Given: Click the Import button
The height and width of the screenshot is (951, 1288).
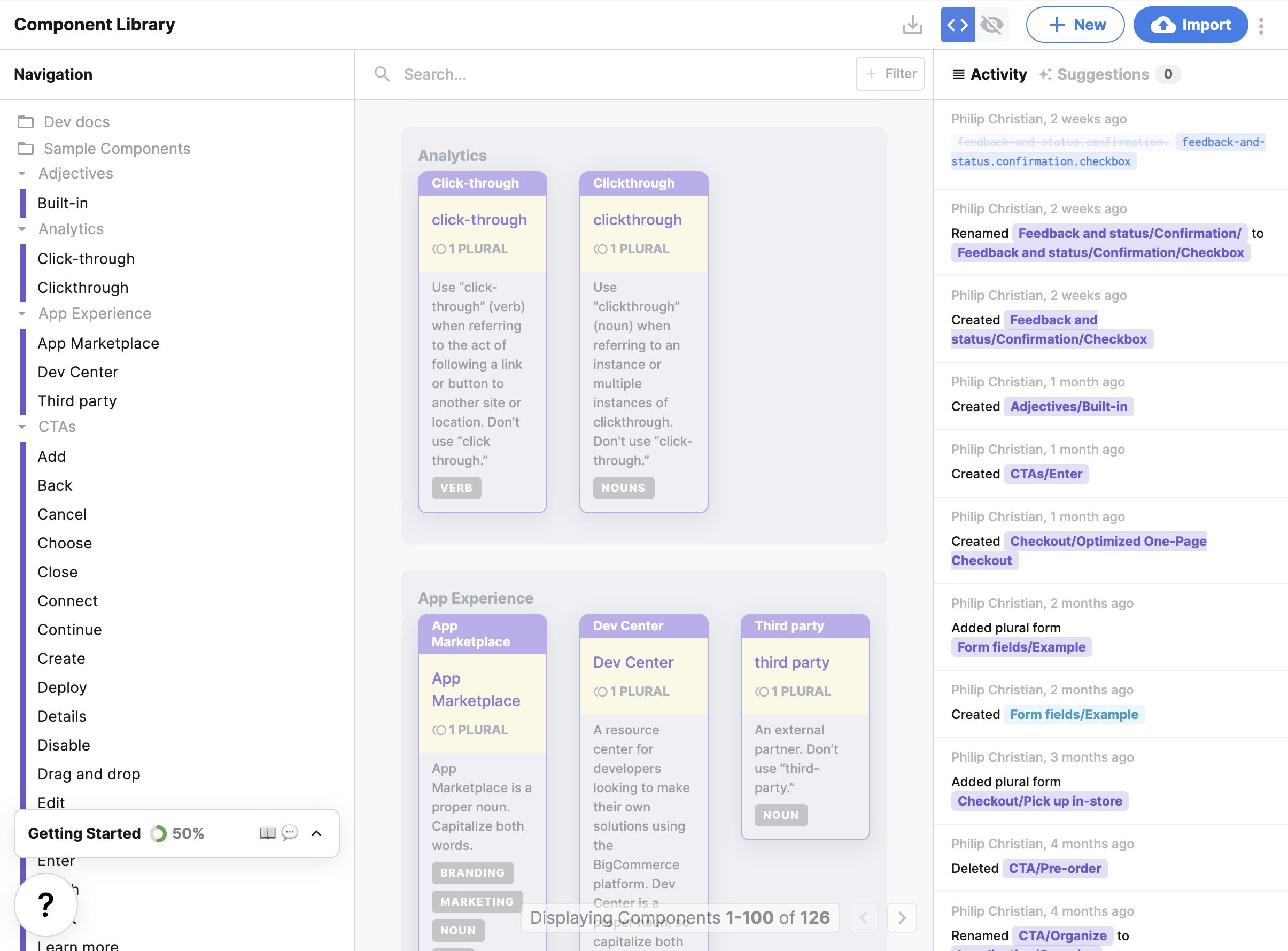Looking at the screenshot, I should [x=1189, y=24].
